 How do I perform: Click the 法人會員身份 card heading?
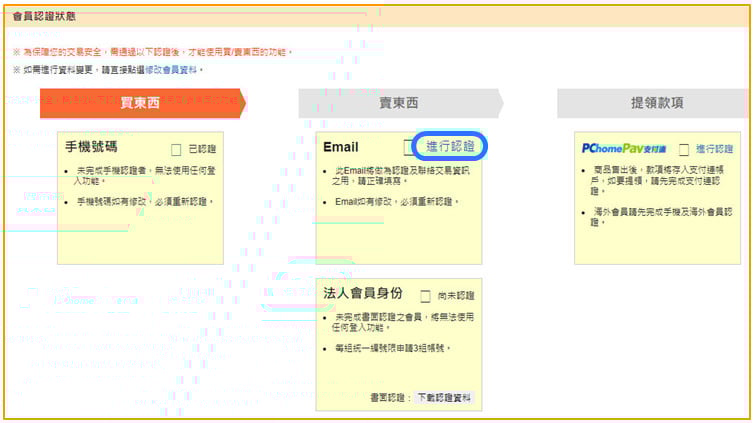(363, 293)
